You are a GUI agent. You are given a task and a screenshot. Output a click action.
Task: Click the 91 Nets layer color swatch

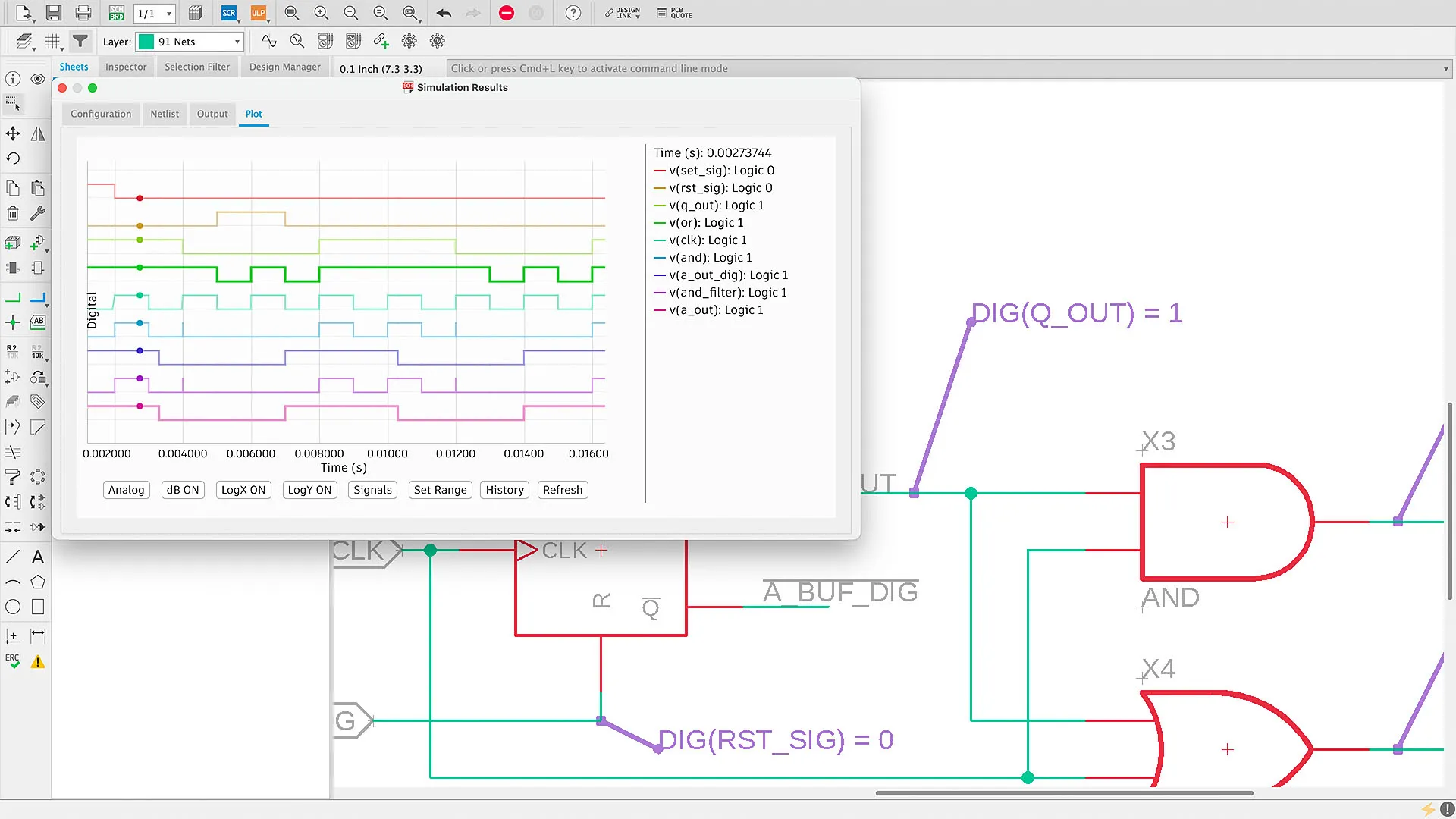(146, 42)
